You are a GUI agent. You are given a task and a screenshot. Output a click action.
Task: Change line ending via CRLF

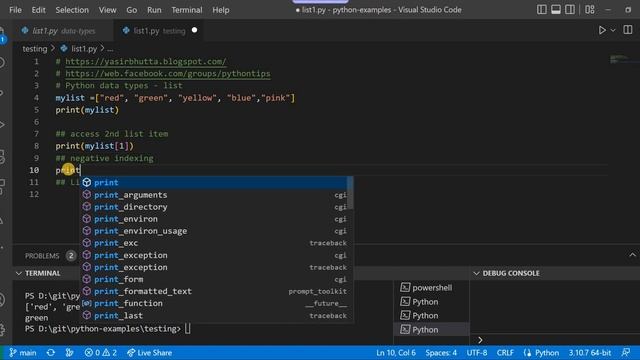pos(505,353)
